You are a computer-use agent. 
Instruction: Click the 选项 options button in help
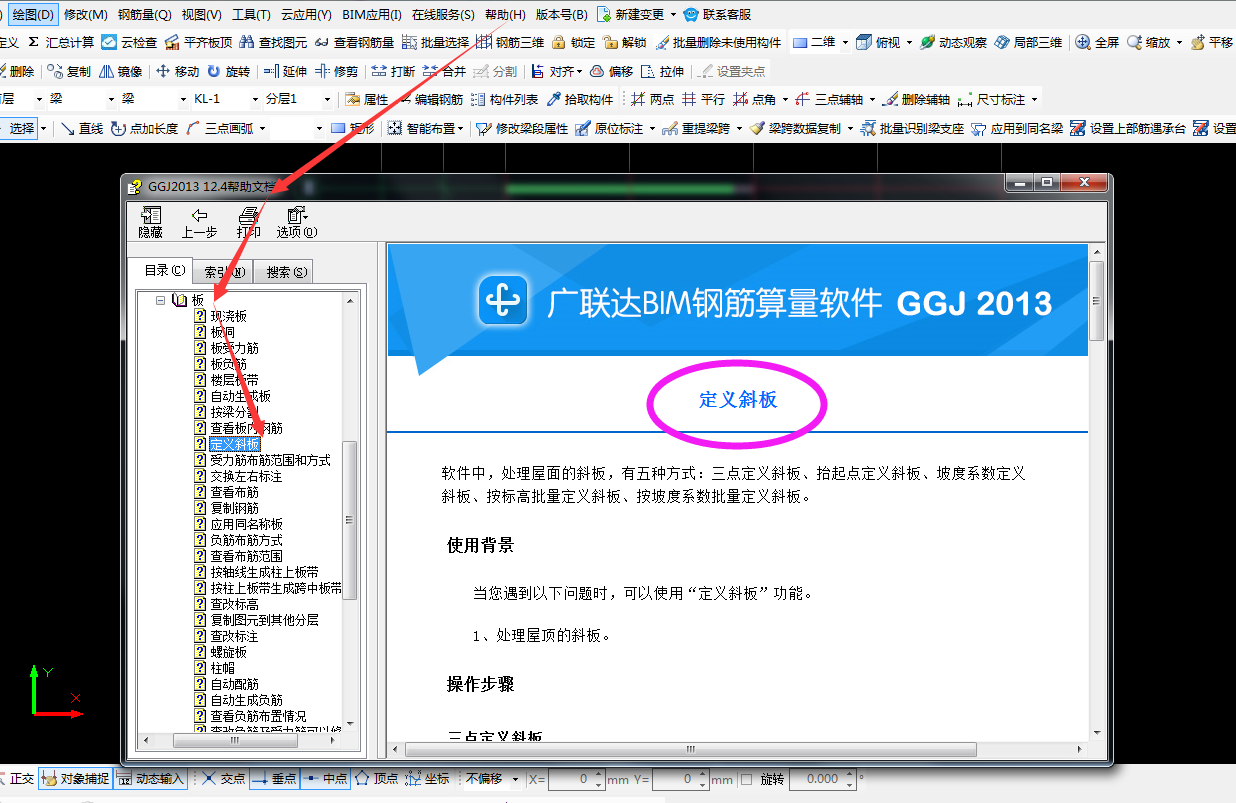[x=297, y=222]
